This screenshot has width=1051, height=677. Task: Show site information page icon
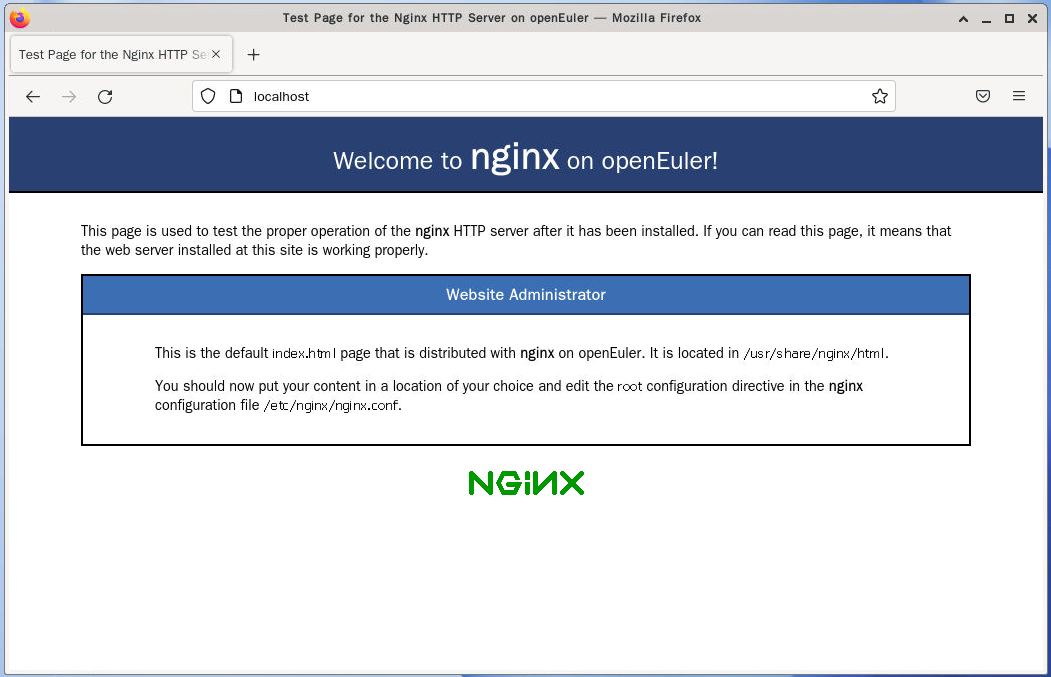[236, 97]
